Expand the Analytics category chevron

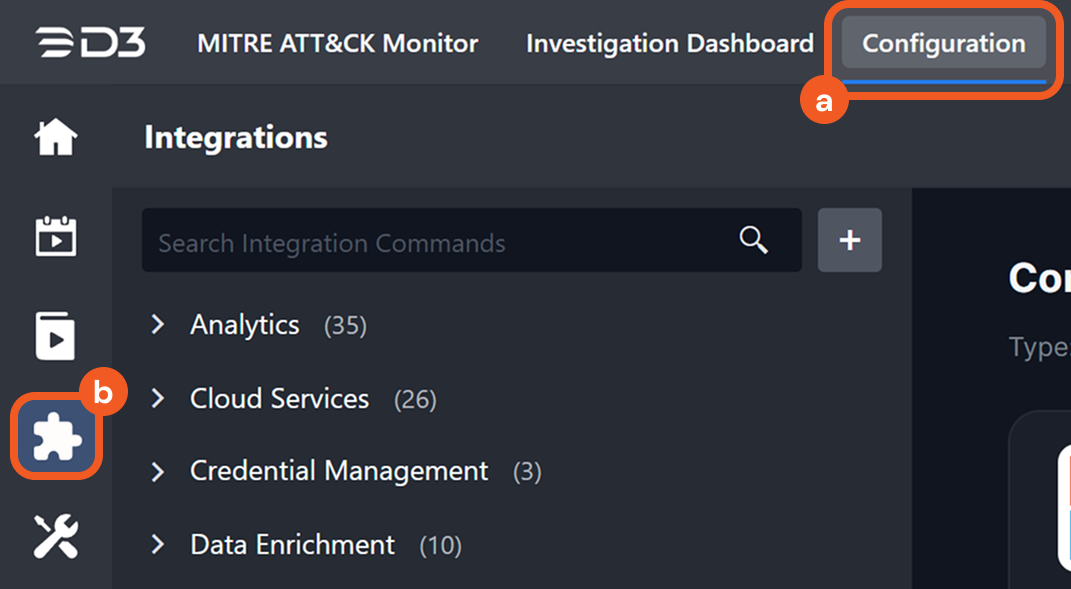click(x=157, y=325)
